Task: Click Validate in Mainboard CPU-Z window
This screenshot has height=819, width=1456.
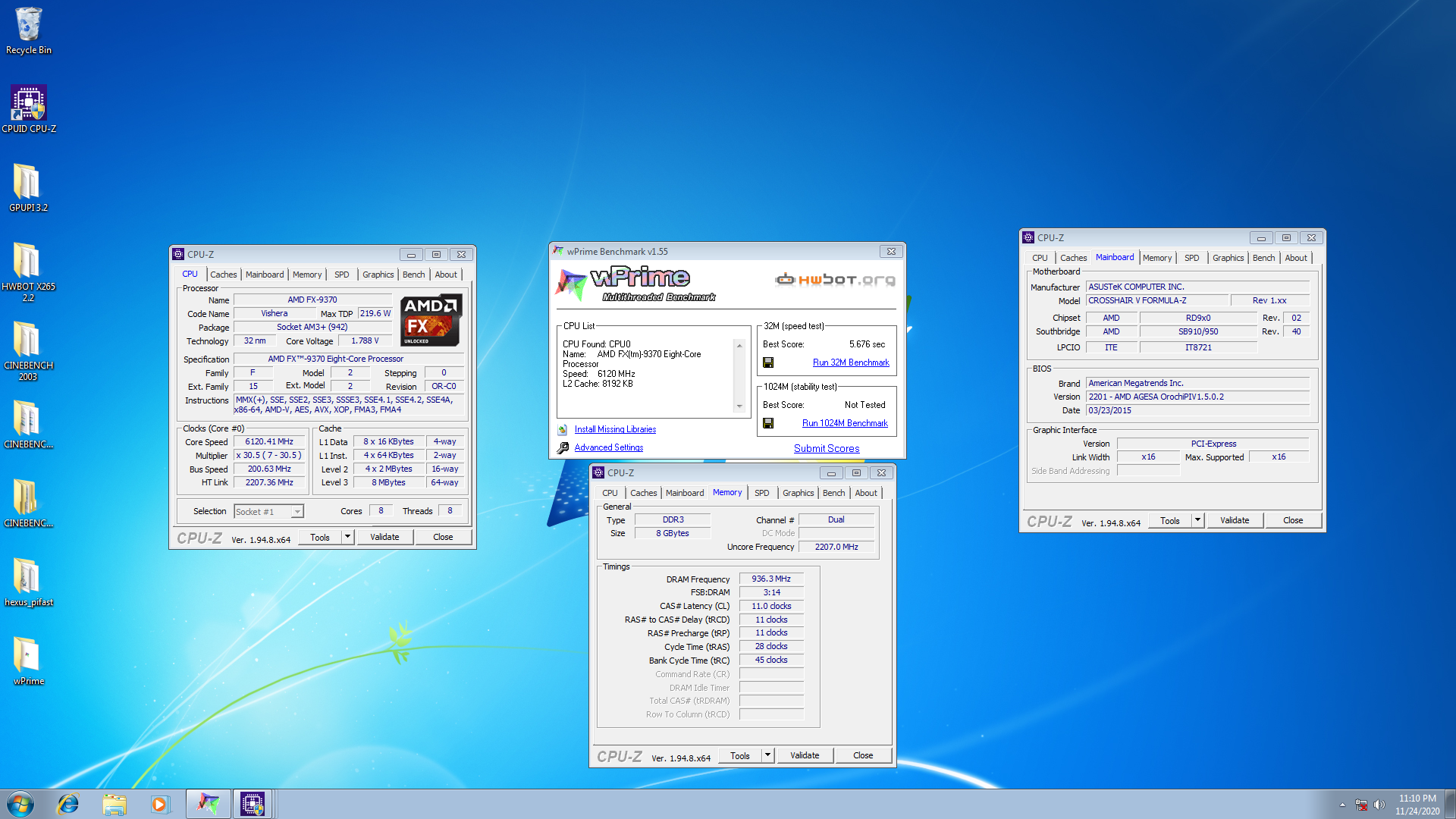Action: coord(1235,520)
